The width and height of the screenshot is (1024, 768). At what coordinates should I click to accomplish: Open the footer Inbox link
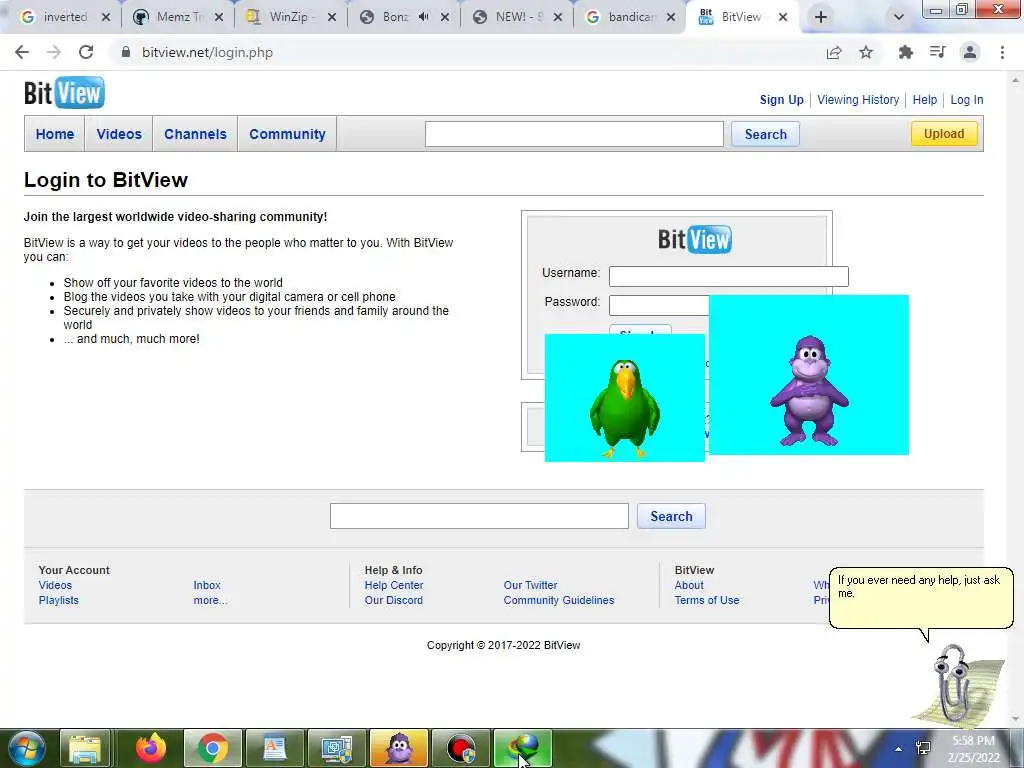[207, 585]
